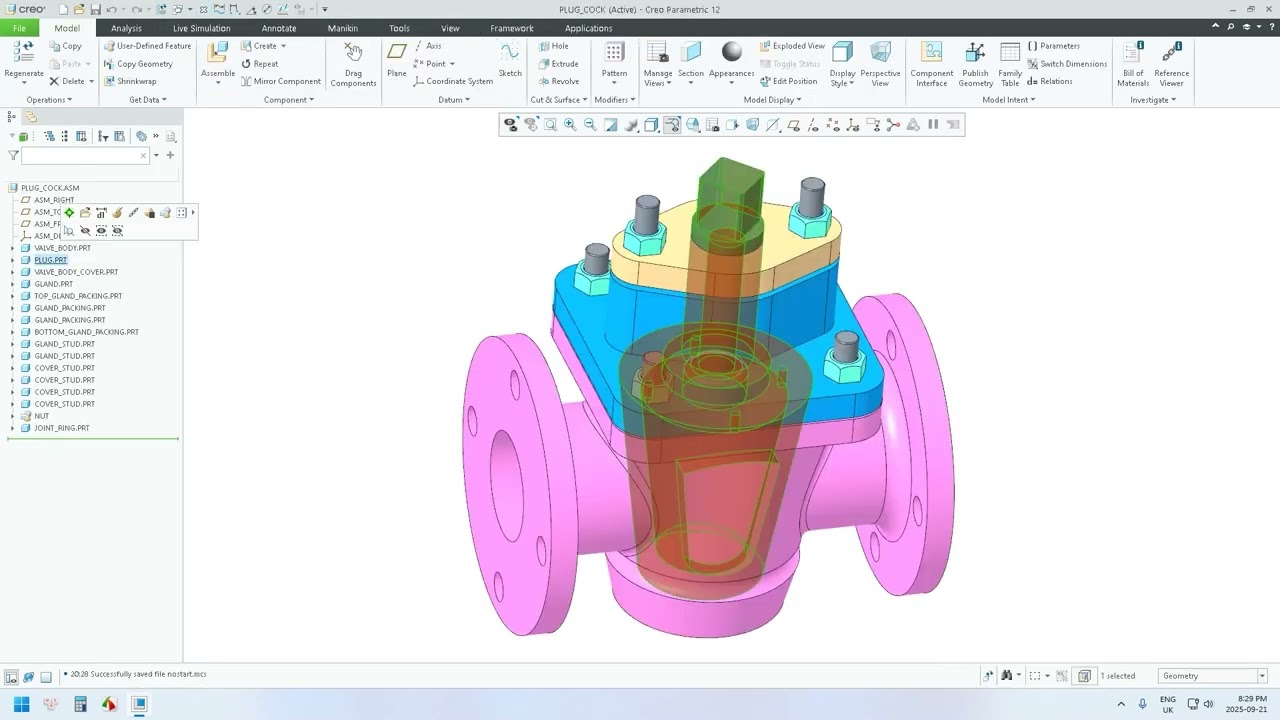Click the Pattern tool icon

[614, 52]
